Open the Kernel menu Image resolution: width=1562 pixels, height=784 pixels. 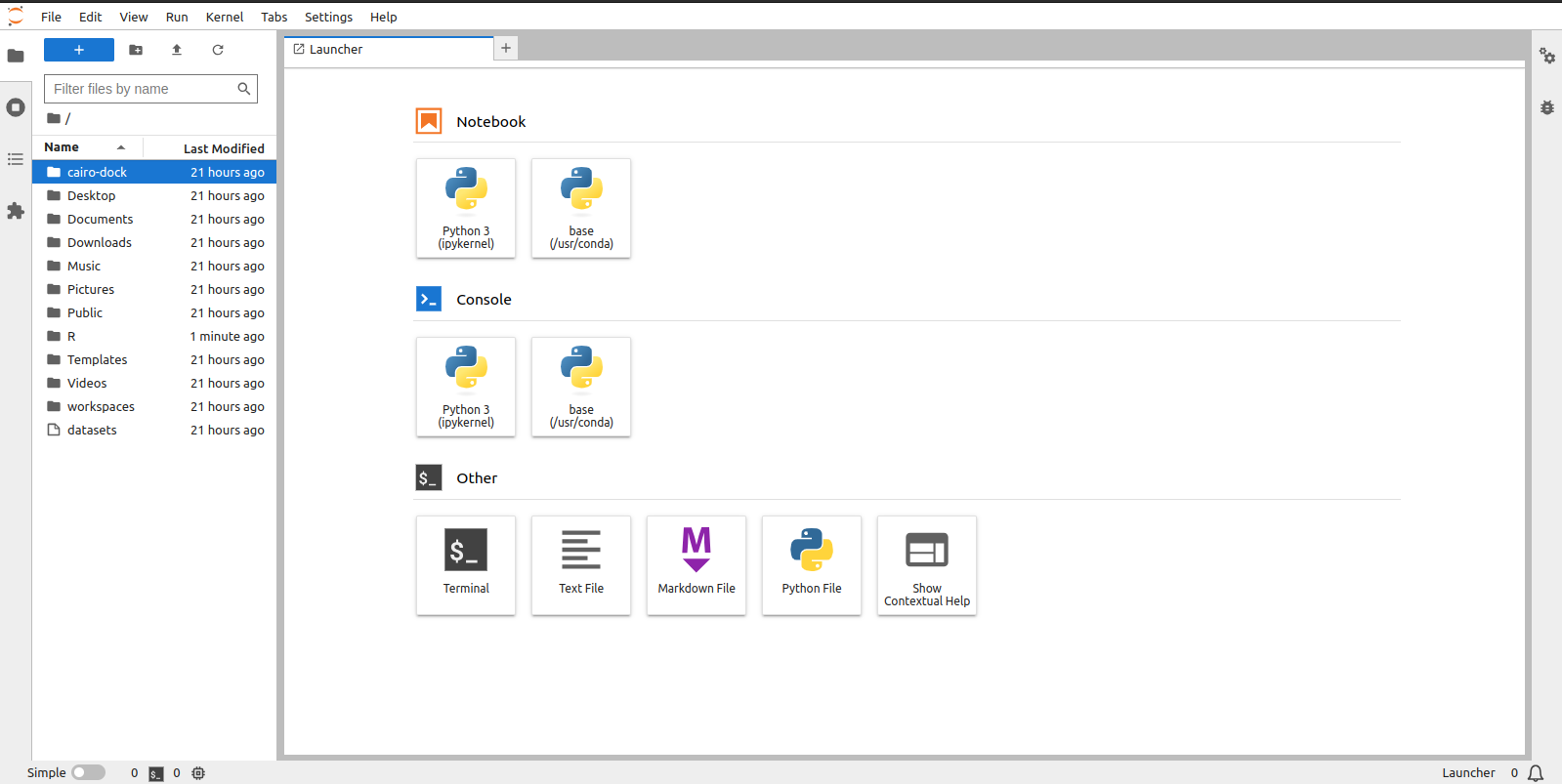[225, 17]
